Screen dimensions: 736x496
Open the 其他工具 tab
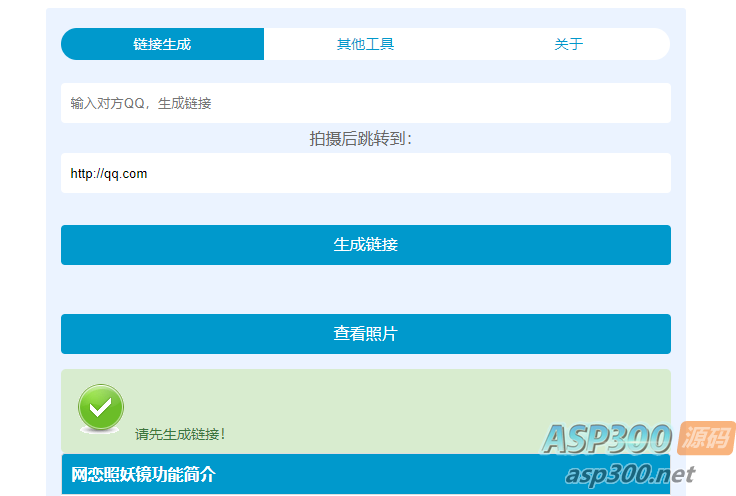click(365, 44)
